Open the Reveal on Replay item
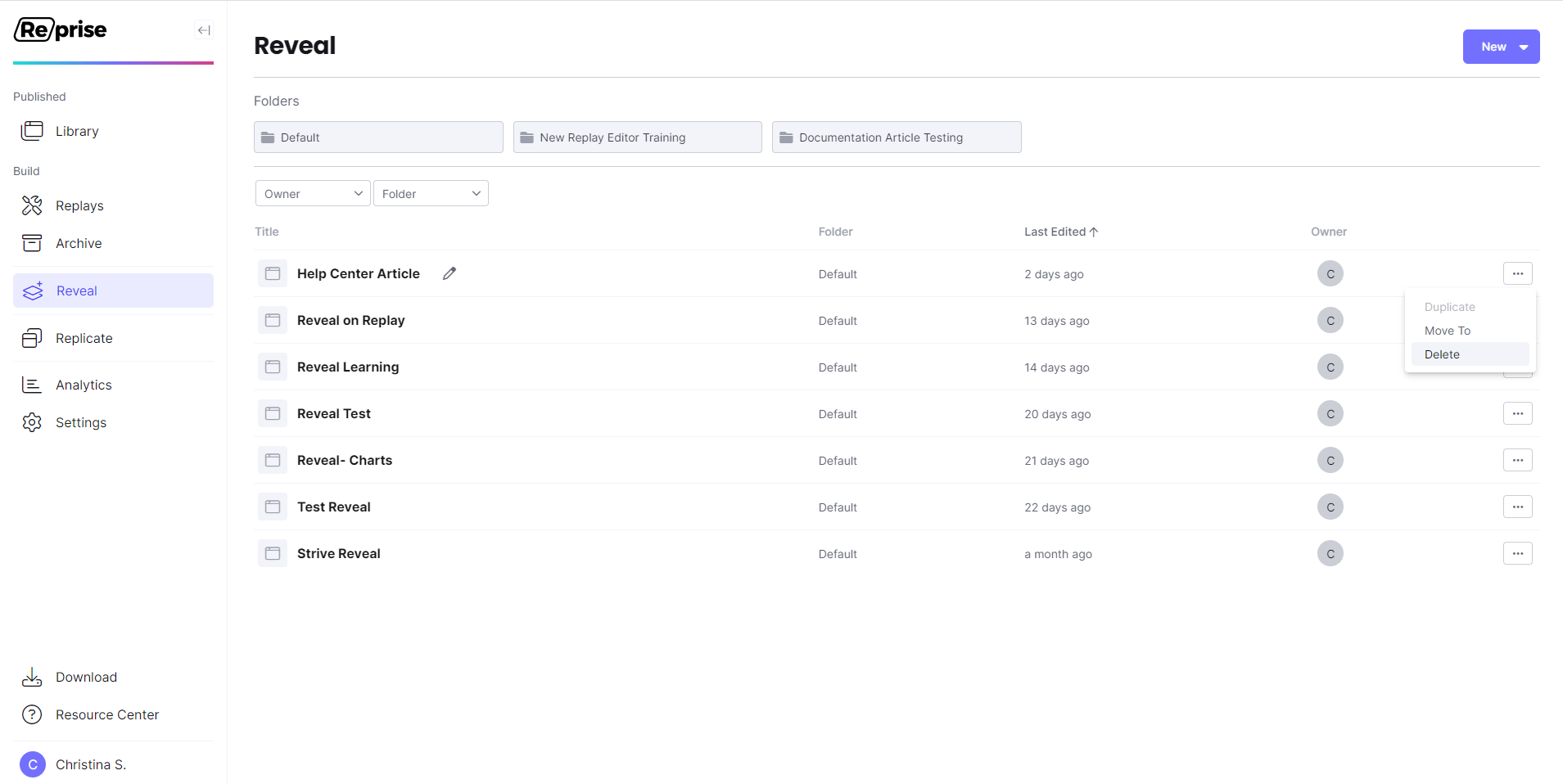Screen dimensions: 1563x784 coord(351,320)
